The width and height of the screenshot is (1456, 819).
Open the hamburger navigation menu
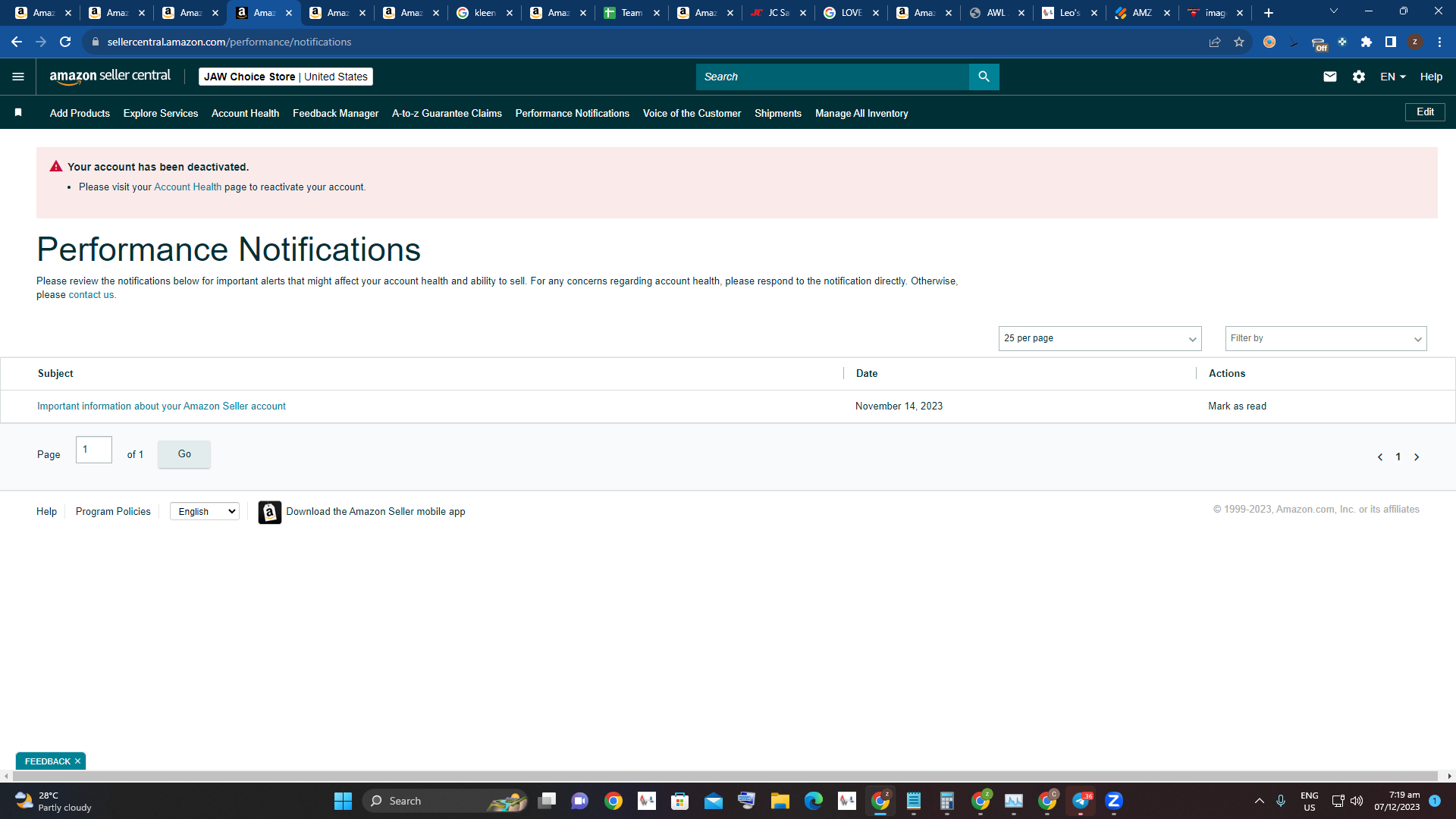18,77
